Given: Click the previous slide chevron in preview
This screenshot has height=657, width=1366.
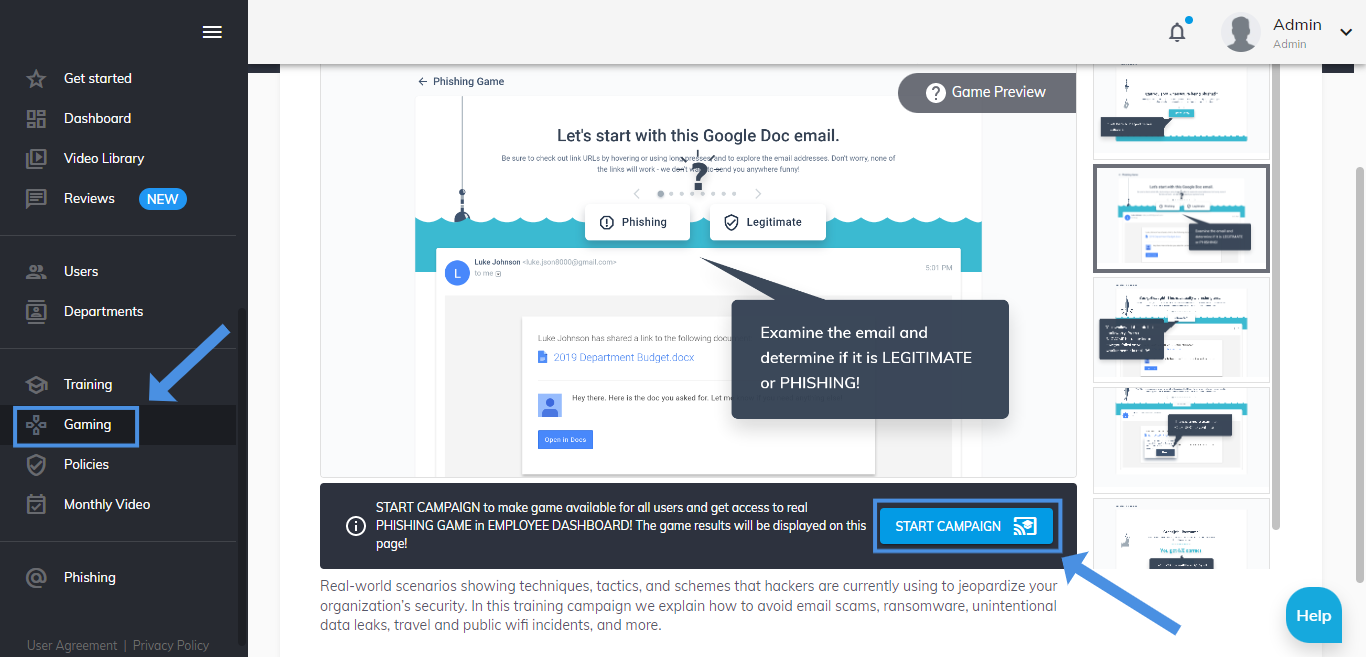Looking at the screenshot, I should coord(635,194).
